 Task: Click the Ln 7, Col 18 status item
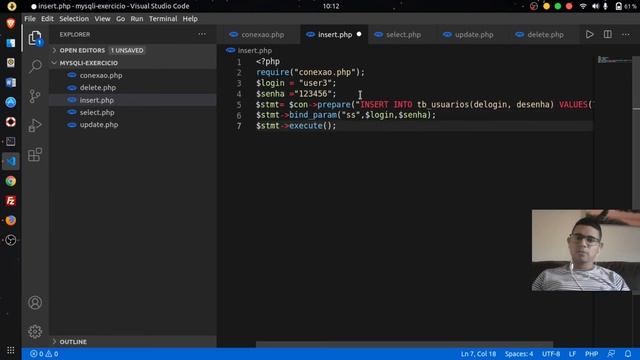pos(478,354)
